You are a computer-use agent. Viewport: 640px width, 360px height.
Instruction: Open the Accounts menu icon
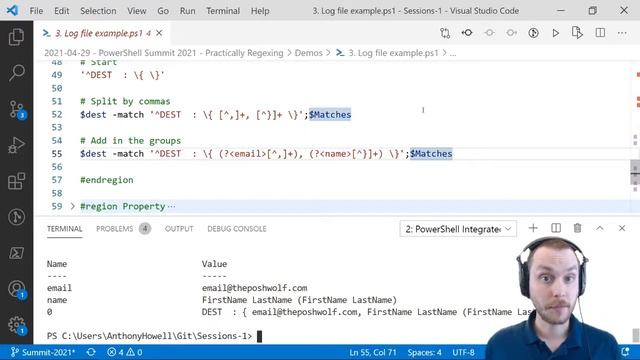click(x=16, y=289)
